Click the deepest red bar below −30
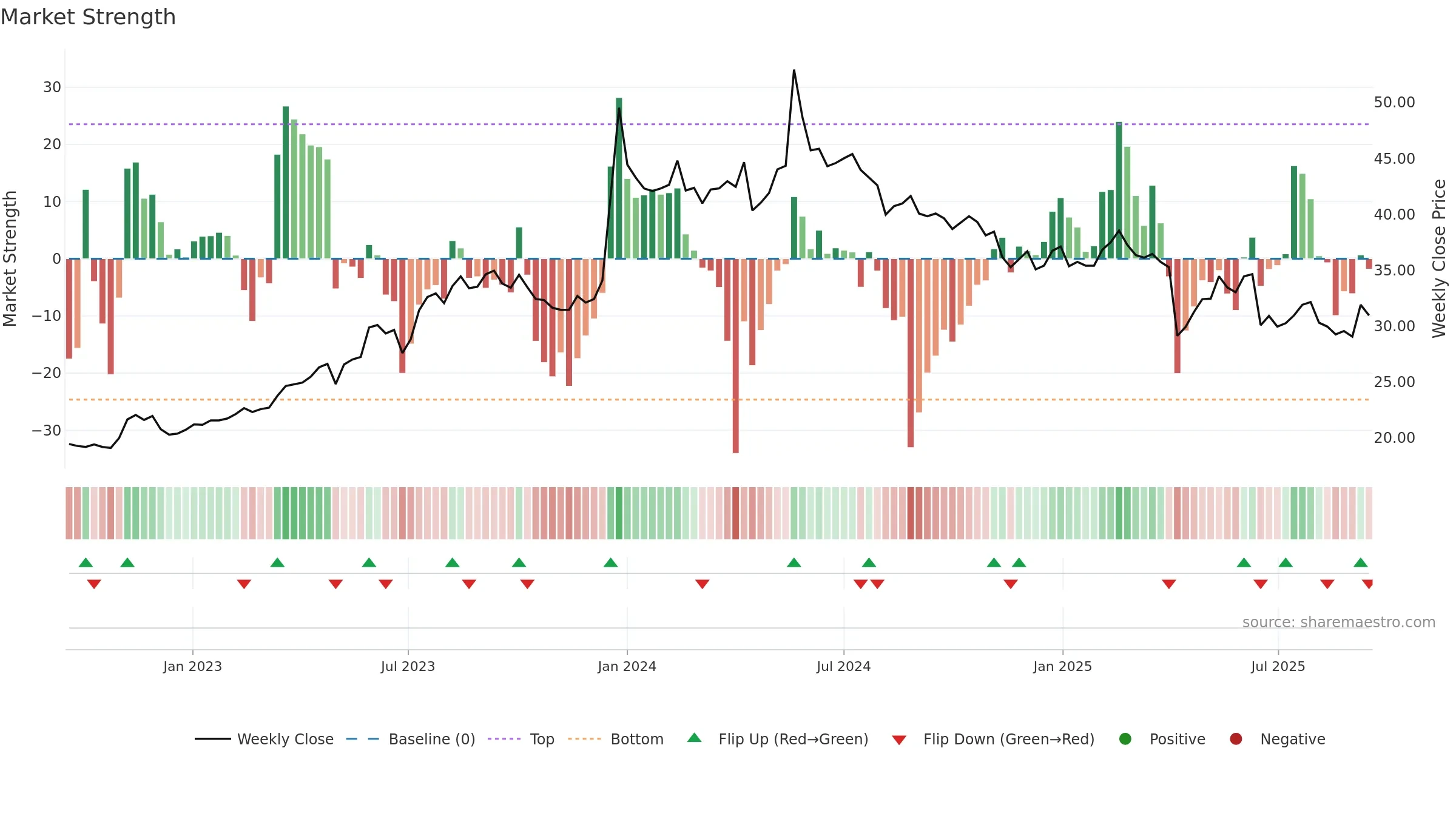Screen dimensions: 1456x819 [735, 356]
